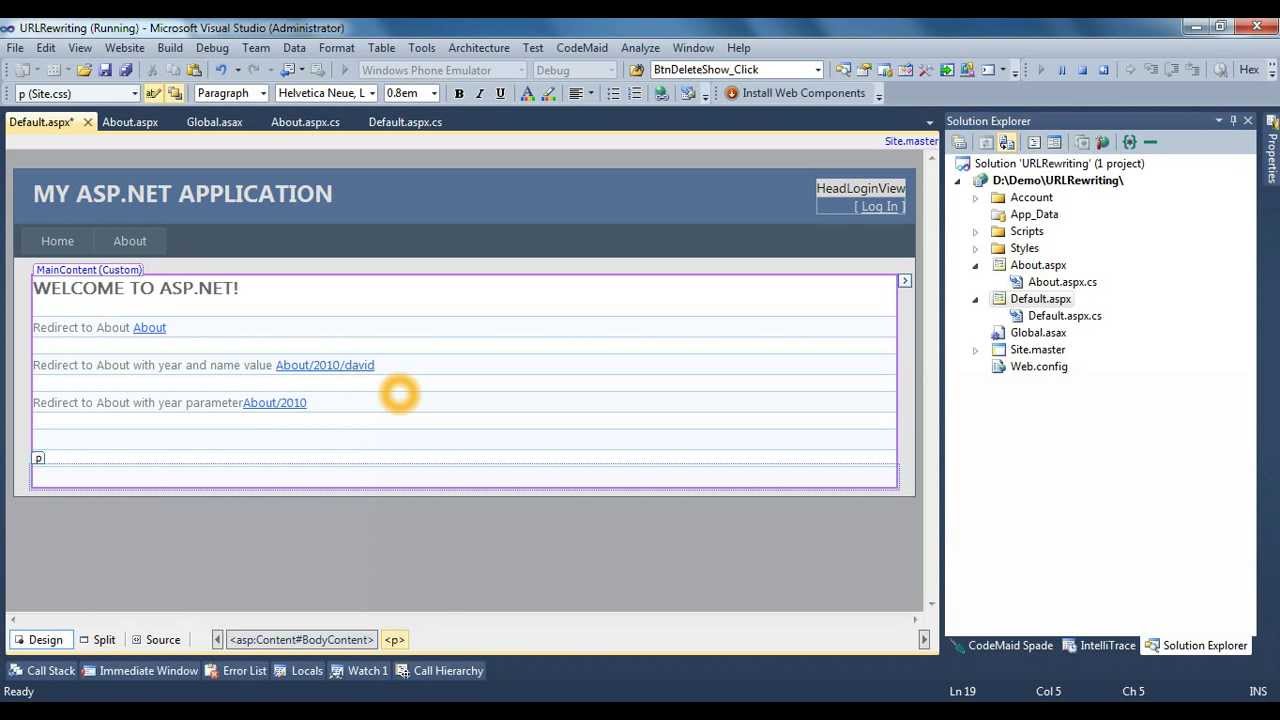1280x720 pixels.
Task: Switch to the Default.aspx.cs tab
Action: (x=405, y=122)
